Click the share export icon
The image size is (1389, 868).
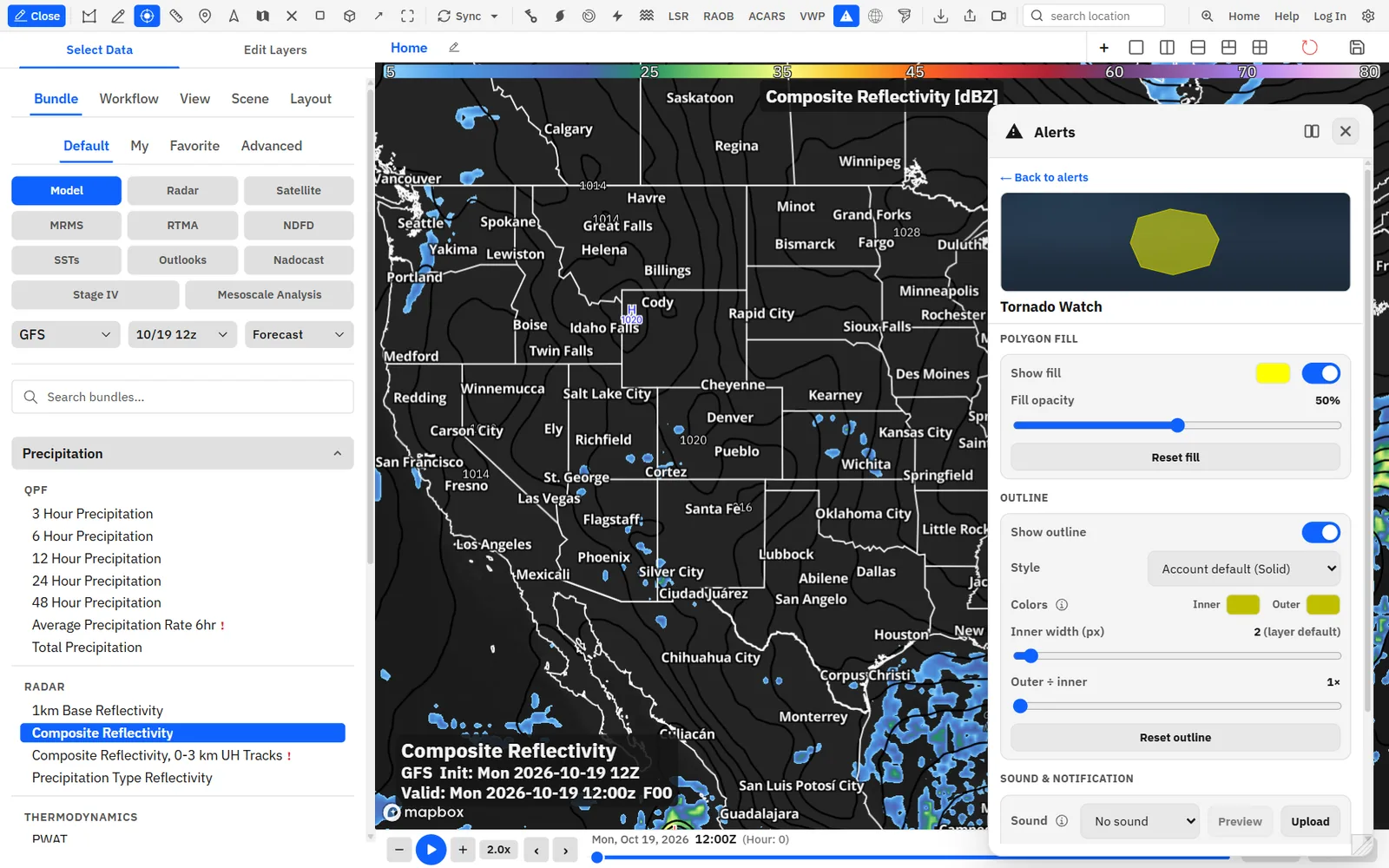click(x=970, y=16)
